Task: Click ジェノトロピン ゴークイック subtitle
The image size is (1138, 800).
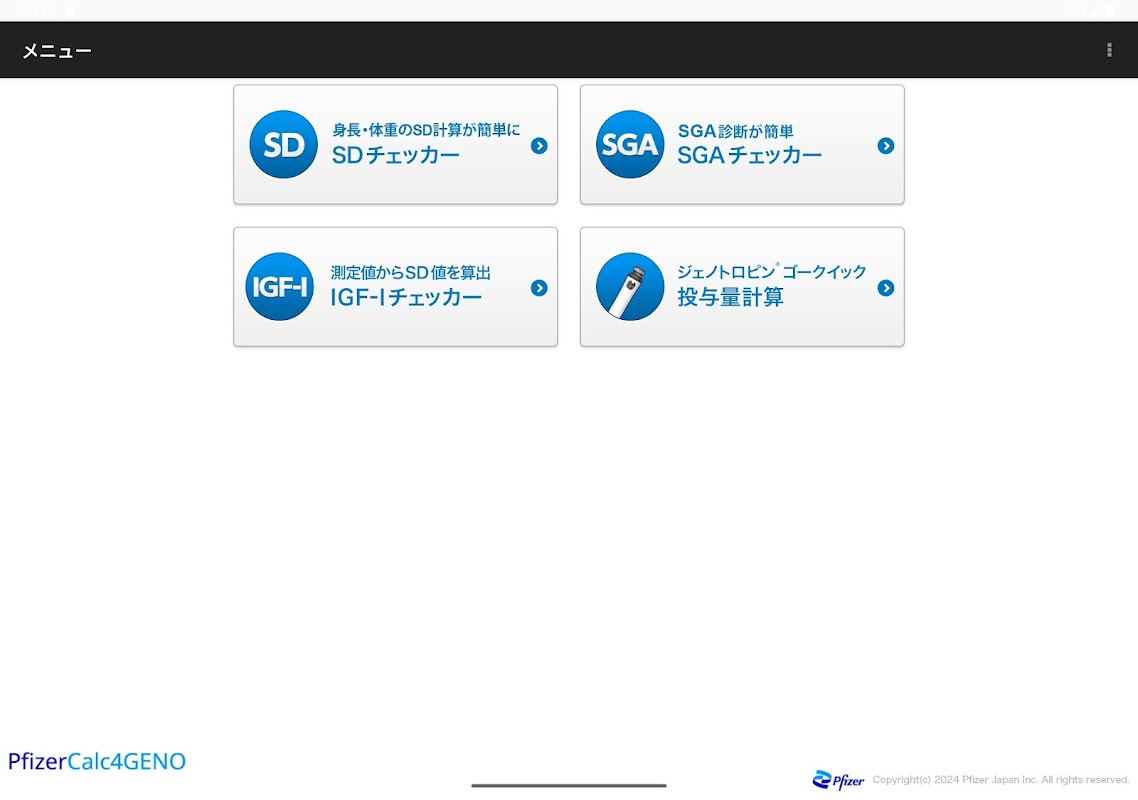Action: [771, 272]
